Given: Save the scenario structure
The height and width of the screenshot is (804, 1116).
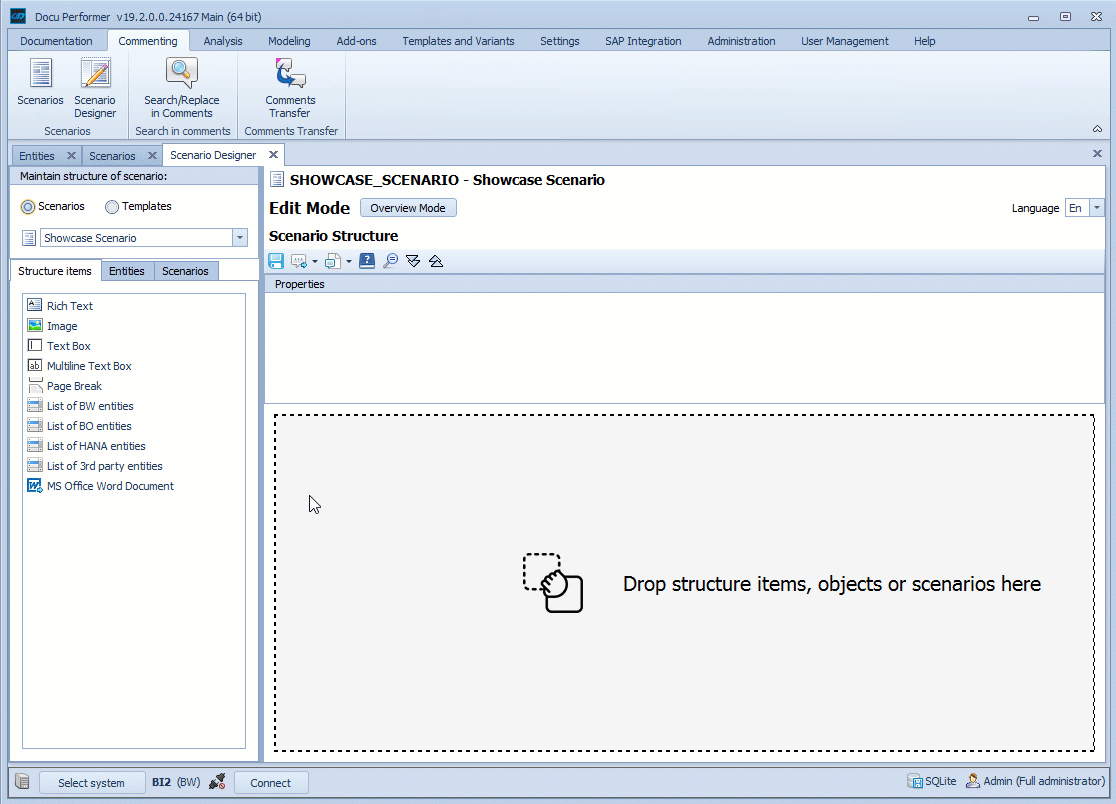Looking at the screenshot, I should tap(275, 261).
